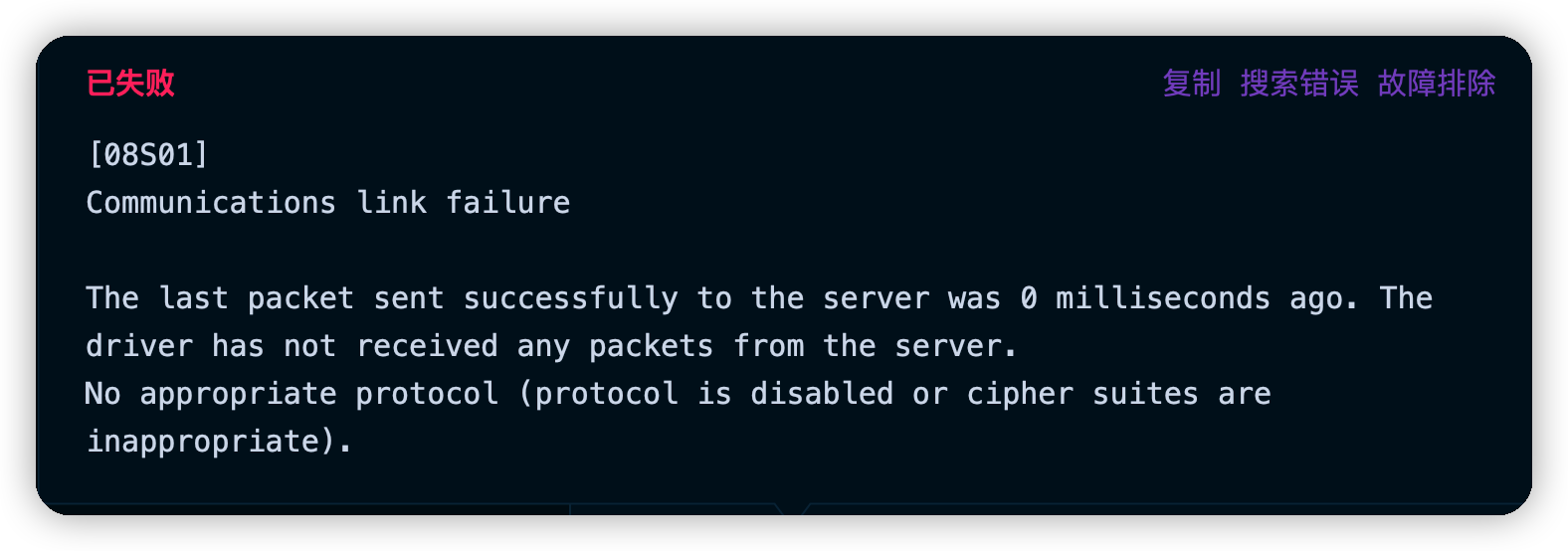Open 搜索错误 to search the error

[1298, 84]
